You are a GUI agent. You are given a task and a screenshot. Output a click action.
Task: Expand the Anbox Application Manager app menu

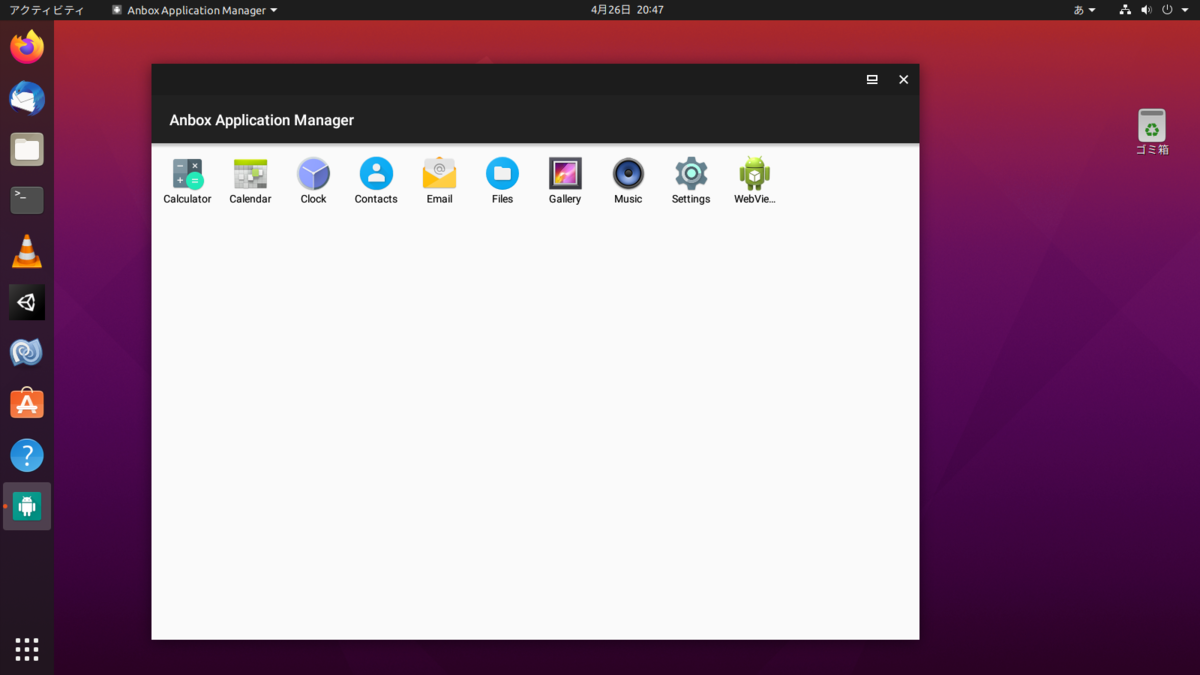194,10
